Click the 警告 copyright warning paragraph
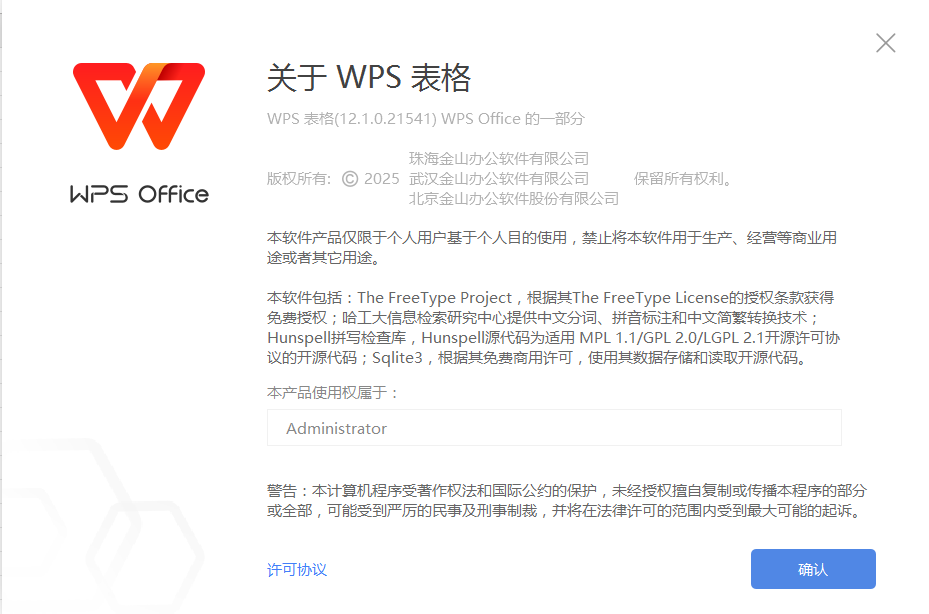The width and height of the screenshot is (929, 614). click(x=567, y=501)
